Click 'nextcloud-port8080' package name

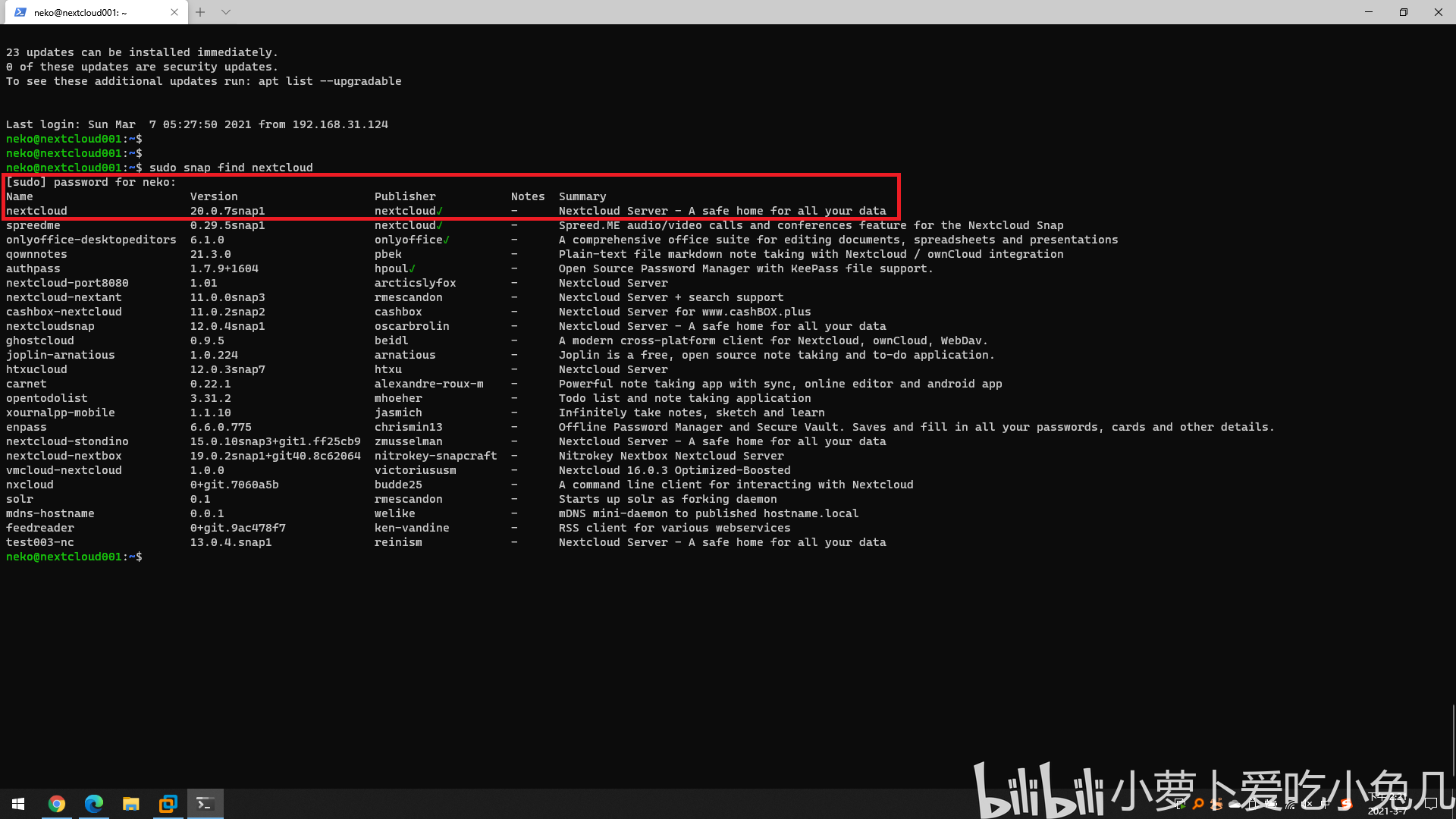click(67, 283)
